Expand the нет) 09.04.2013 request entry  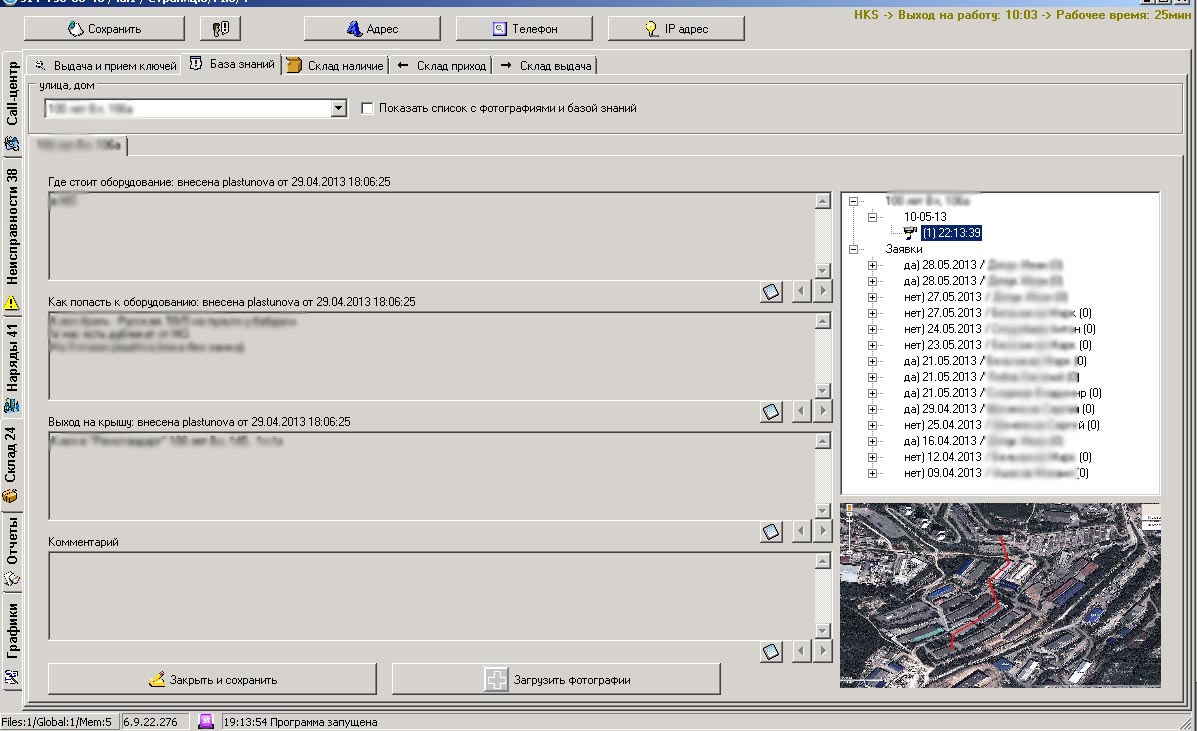(x=873, y=474)
